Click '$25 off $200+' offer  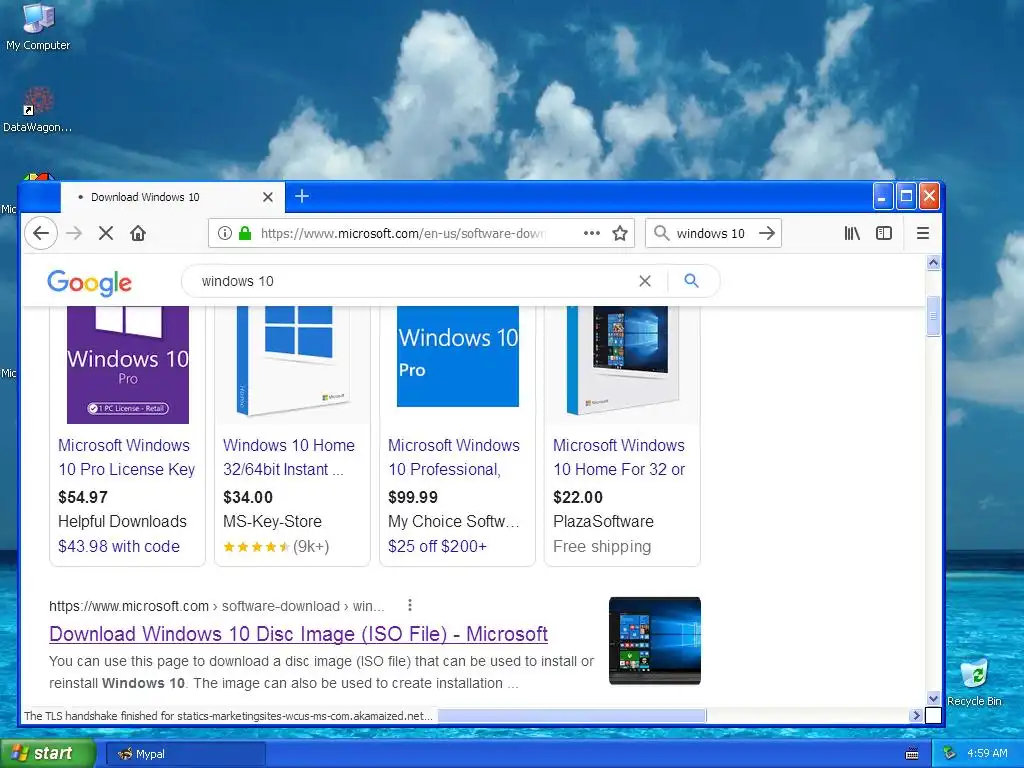point(438,546)
